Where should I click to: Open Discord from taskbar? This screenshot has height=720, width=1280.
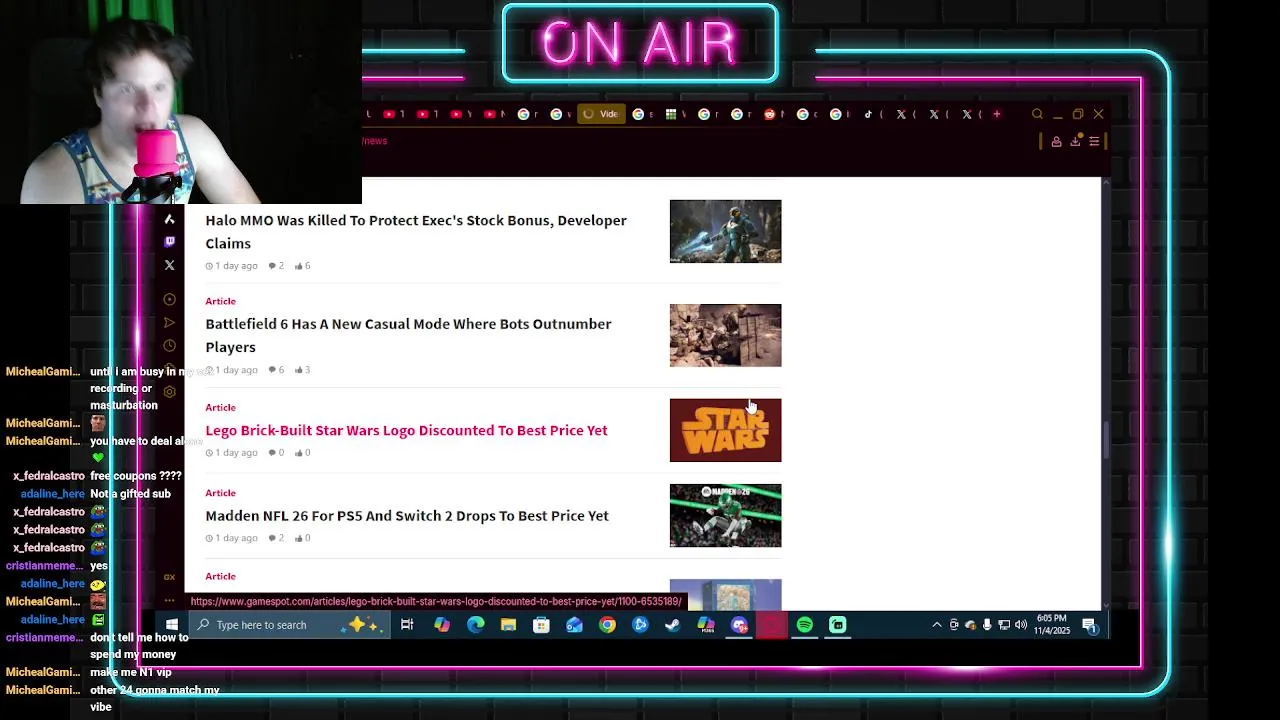tap(739, 625)
